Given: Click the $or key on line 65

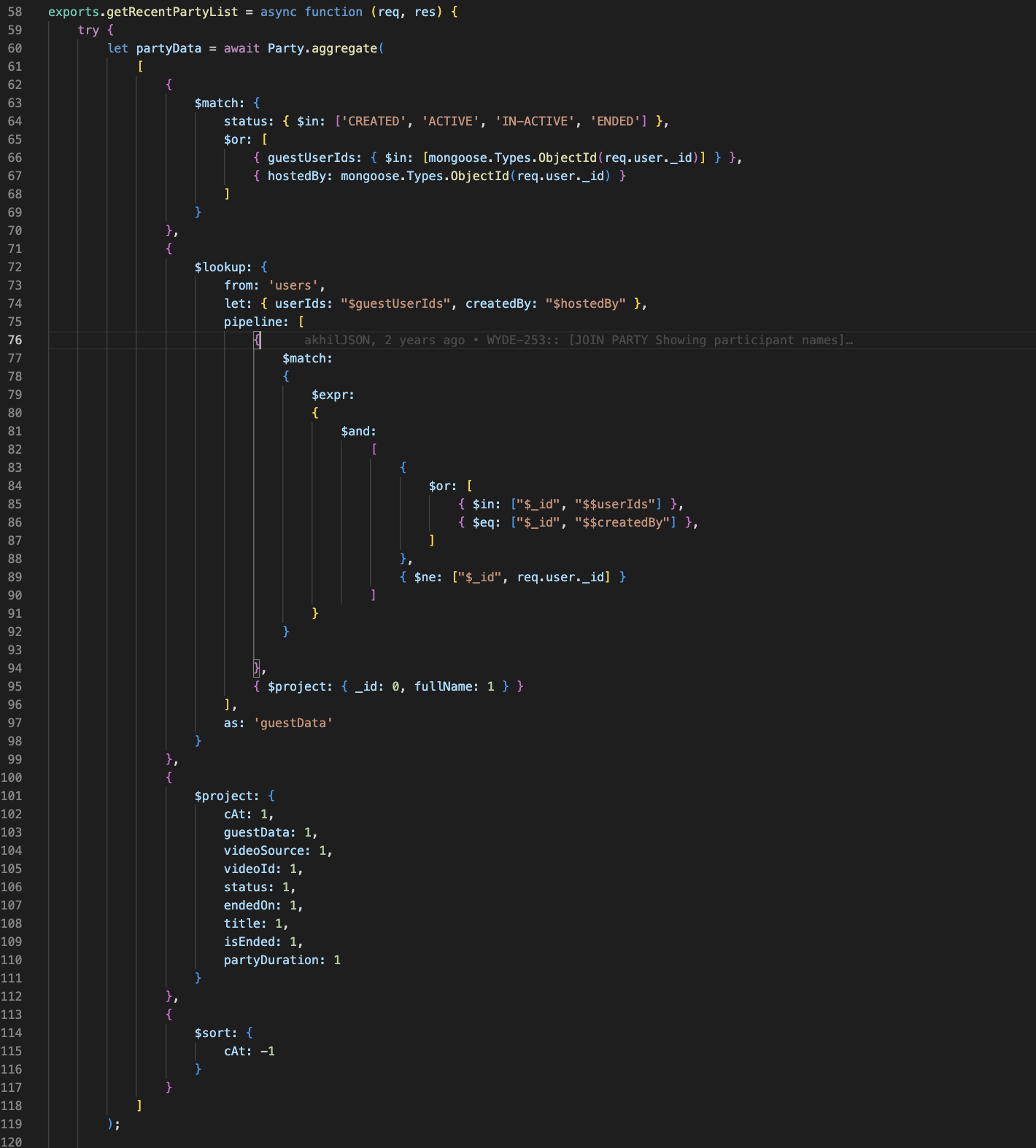Looking at the screenshot, I should 234,139.
